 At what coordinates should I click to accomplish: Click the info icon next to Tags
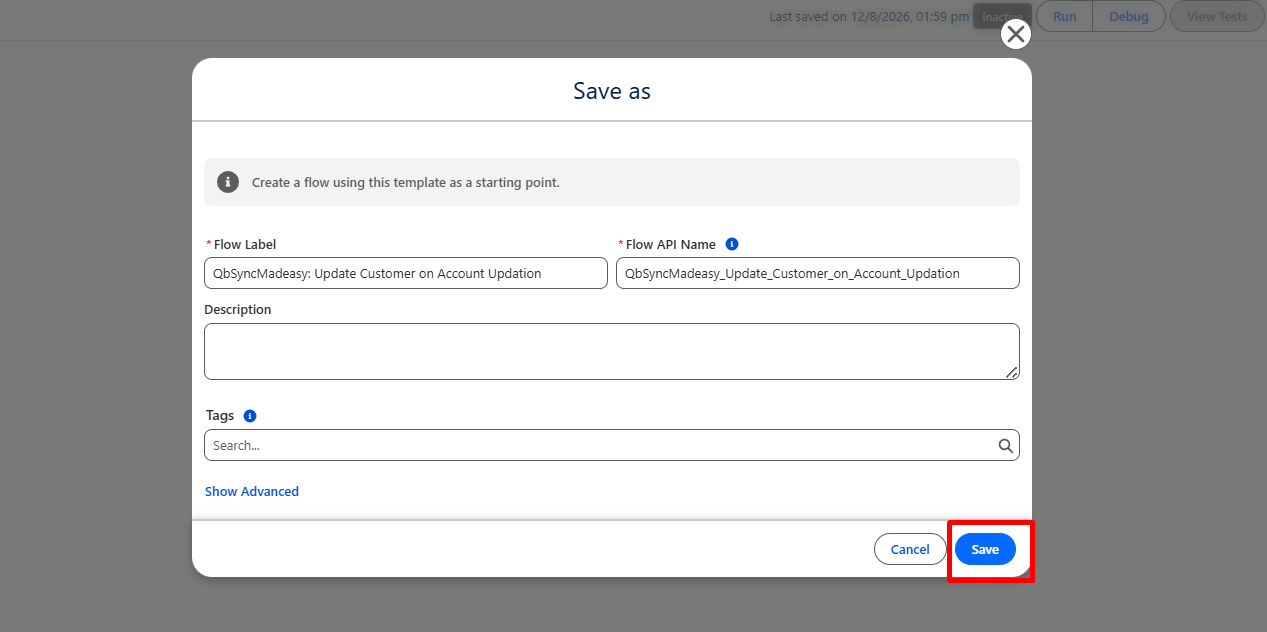click(x=250, y=416)
